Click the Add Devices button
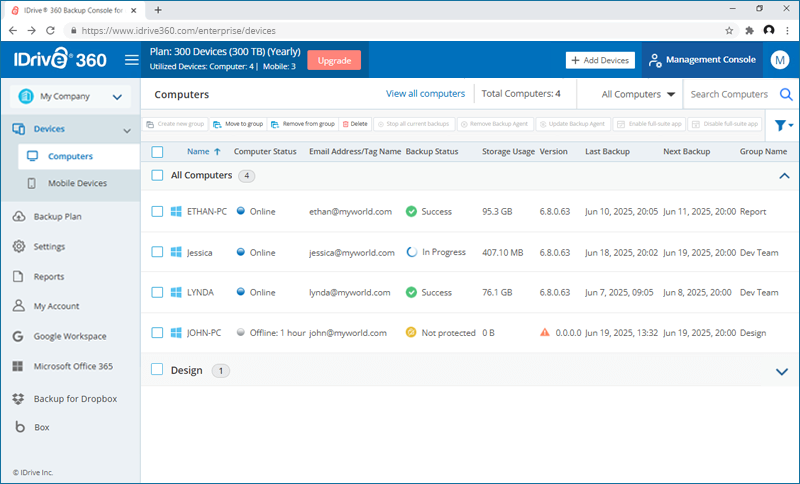 tap(600, 60)
